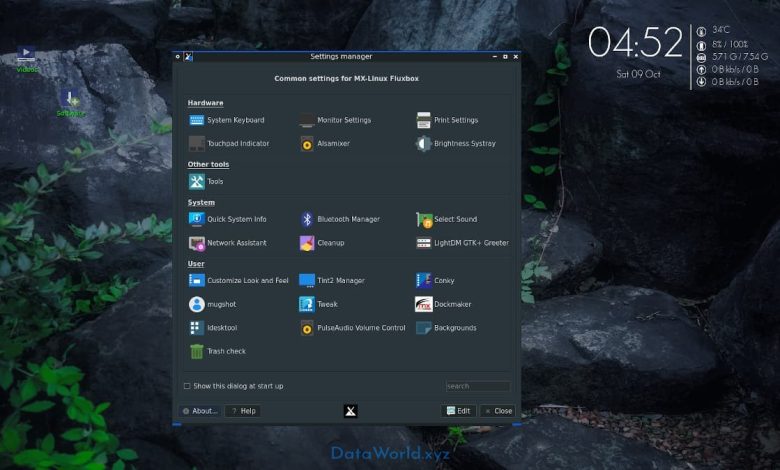Image resolution: width=780 pixels, height=470 pixels.
Task: Launch Quick System Info icon
Action: click(196, 219)
